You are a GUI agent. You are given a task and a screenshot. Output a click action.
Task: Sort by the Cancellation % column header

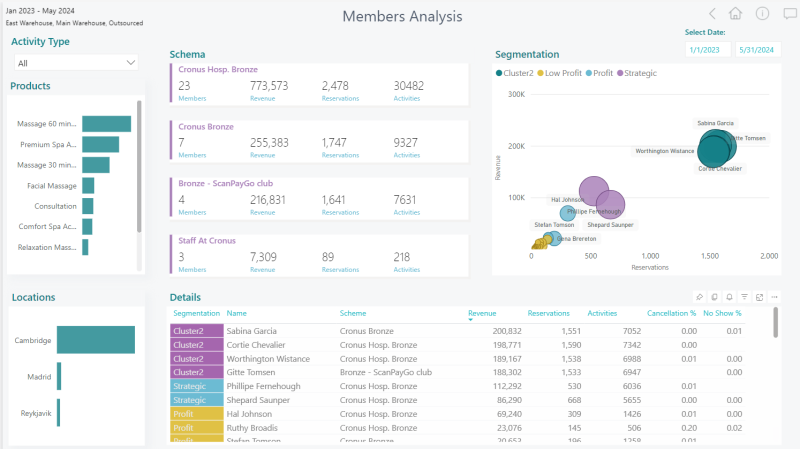point(671,313)
